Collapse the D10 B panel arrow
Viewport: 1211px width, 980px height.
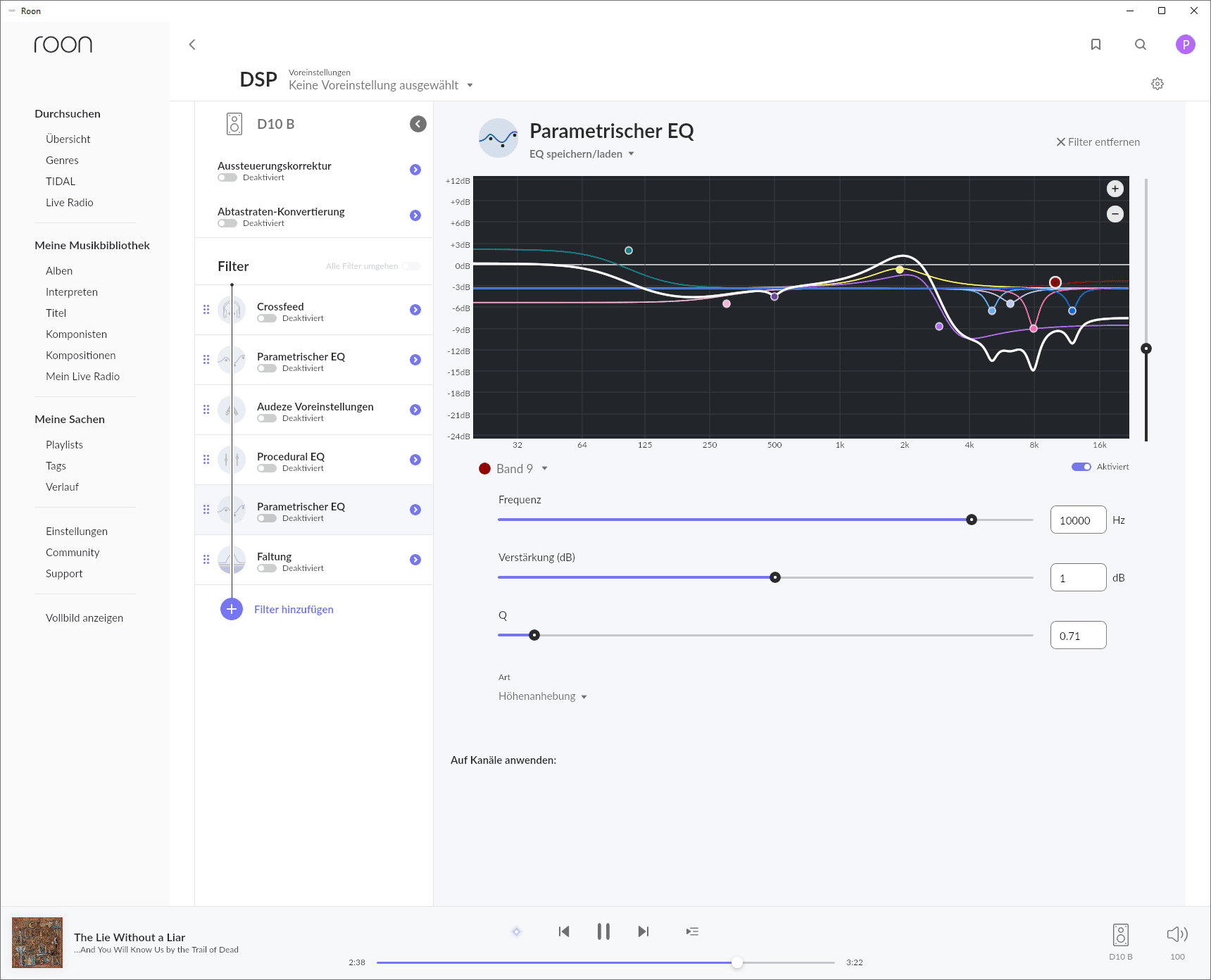click(x=418, y=124)
